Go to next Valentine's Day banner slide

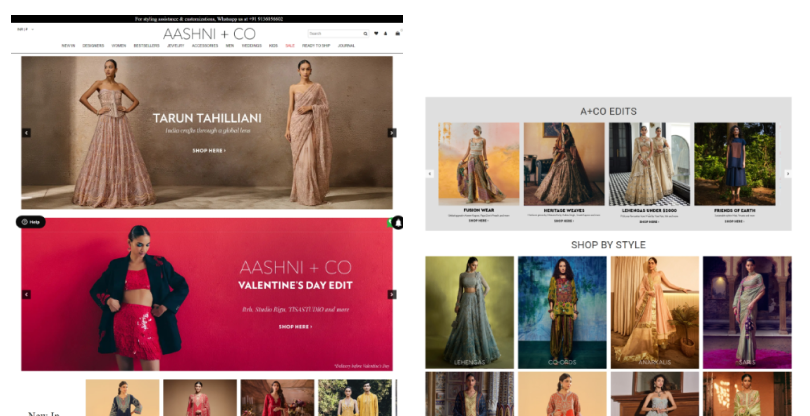pyautogui.click(x=392, y=295)
